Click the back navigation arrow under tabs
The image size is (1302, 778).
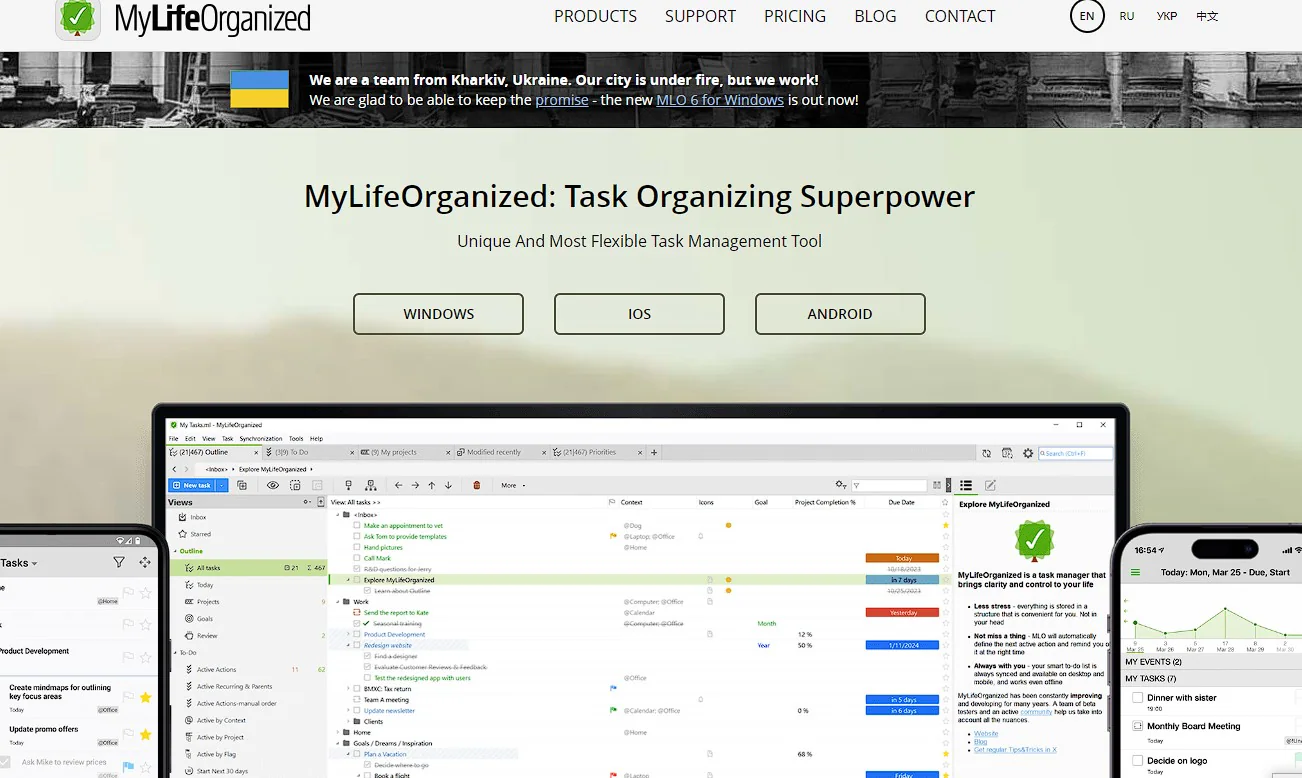tap(175, 468)
